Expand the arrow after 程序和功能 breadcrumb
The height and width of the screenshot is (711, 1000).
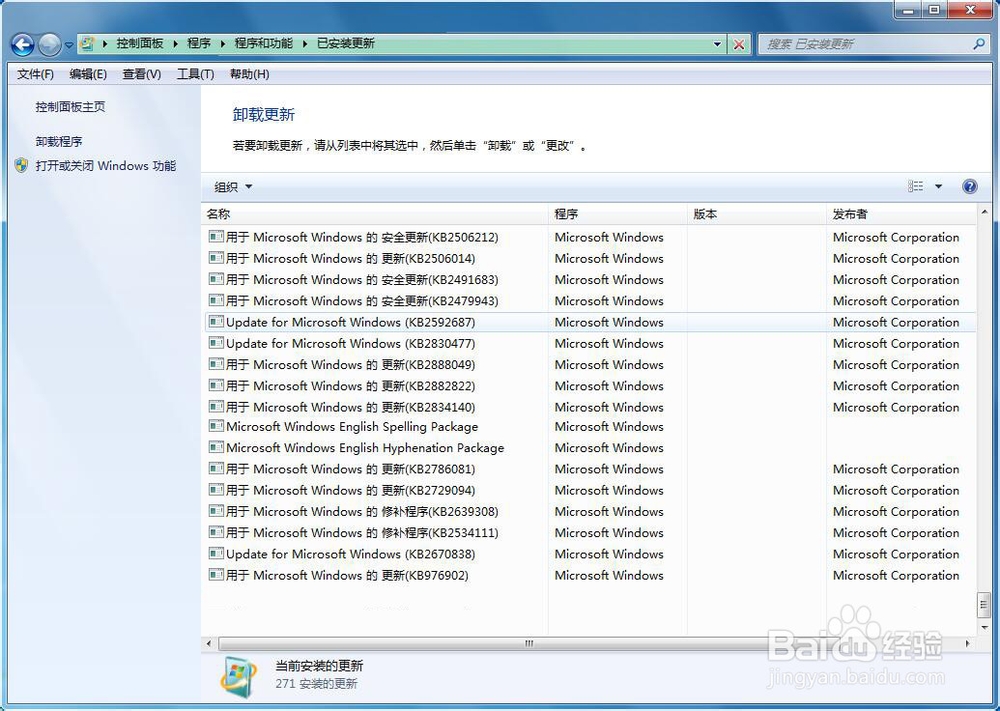click(305, 44)
